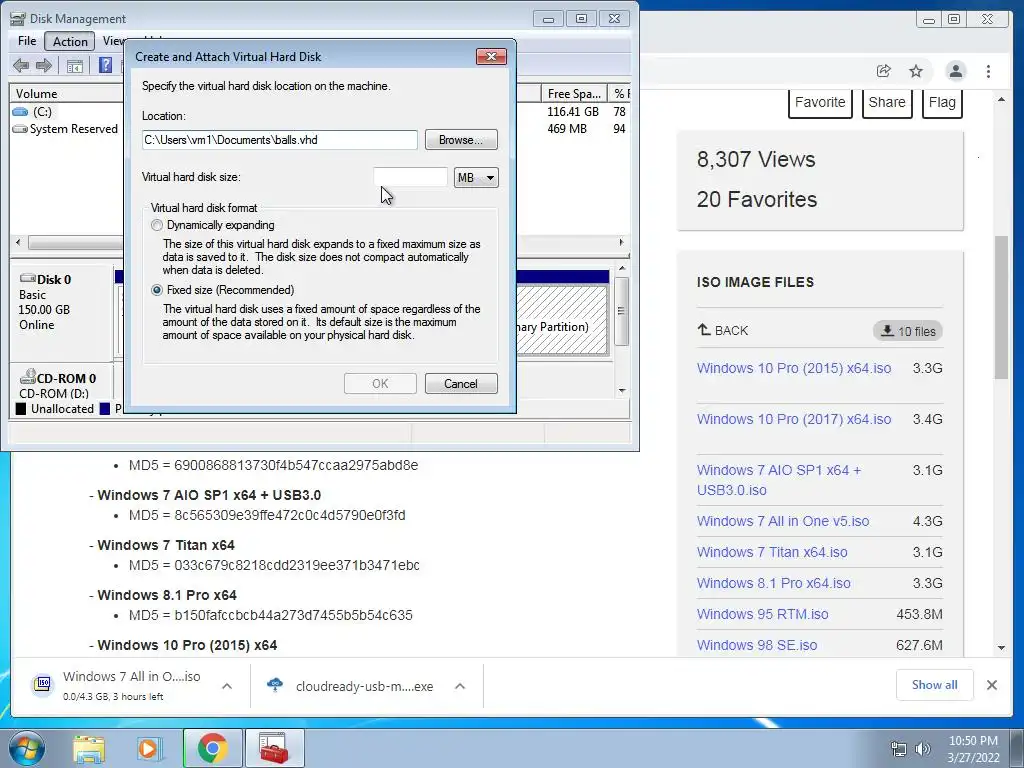The width and height of the screenshot is (1024, 768).
Task: Click the red toolbox taskbar icon
Action: click(274, 748)
